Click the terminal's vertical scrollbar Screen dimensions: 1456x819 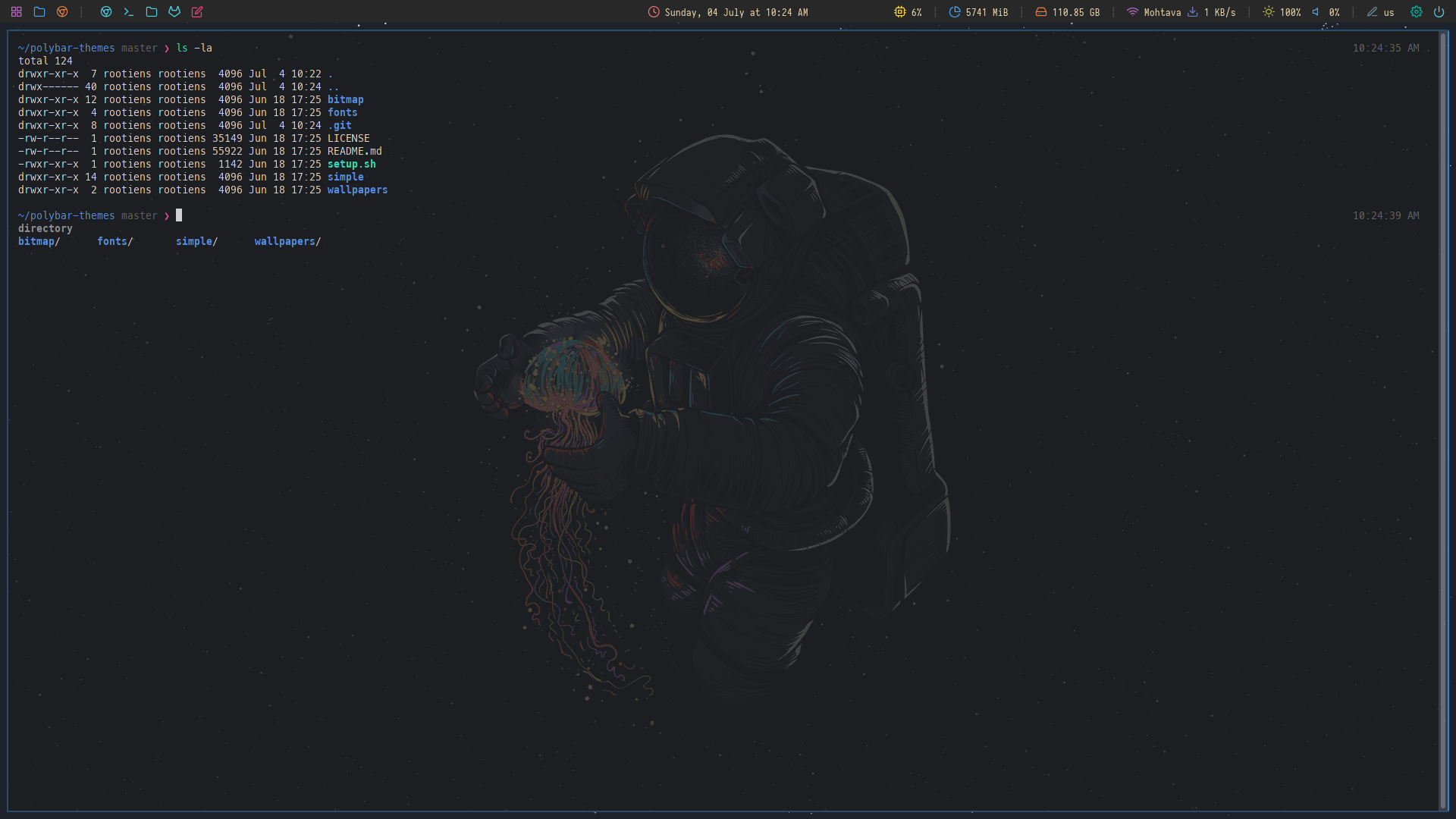pyautogui.click(x=1442, y=421)
